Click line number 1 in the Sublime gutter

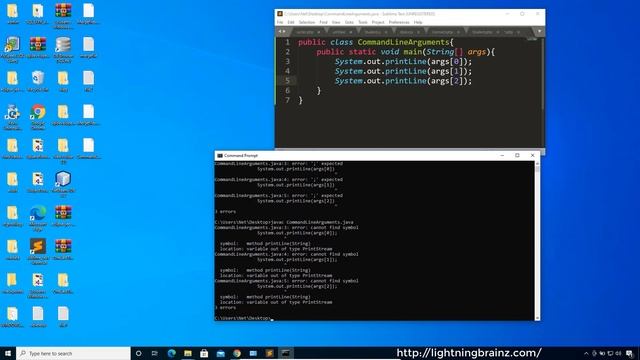288,42
